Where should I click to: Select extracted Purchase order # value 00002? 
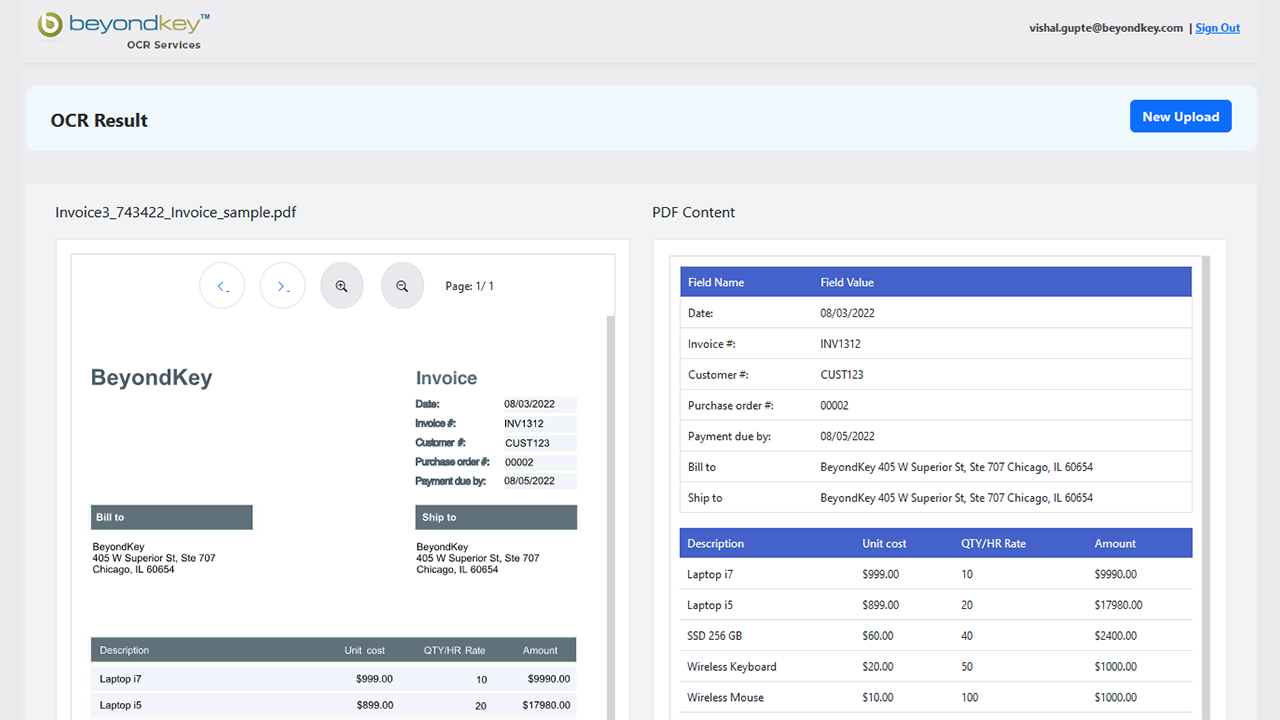(834, 406)
